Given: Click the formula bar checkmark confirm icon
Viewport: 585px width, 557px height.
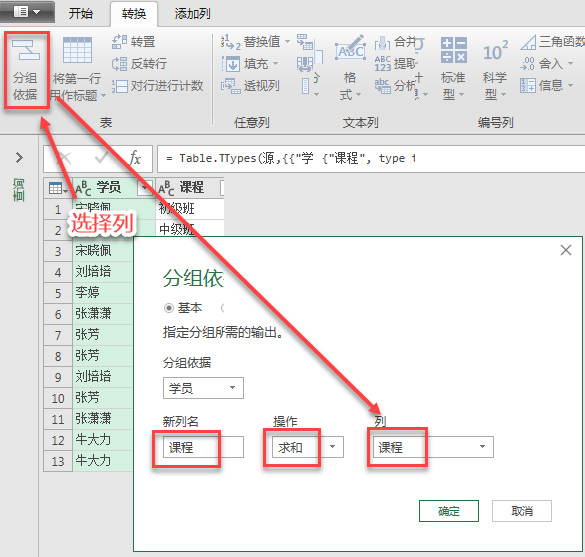Looking at the screenshot, I should (101, 158).
